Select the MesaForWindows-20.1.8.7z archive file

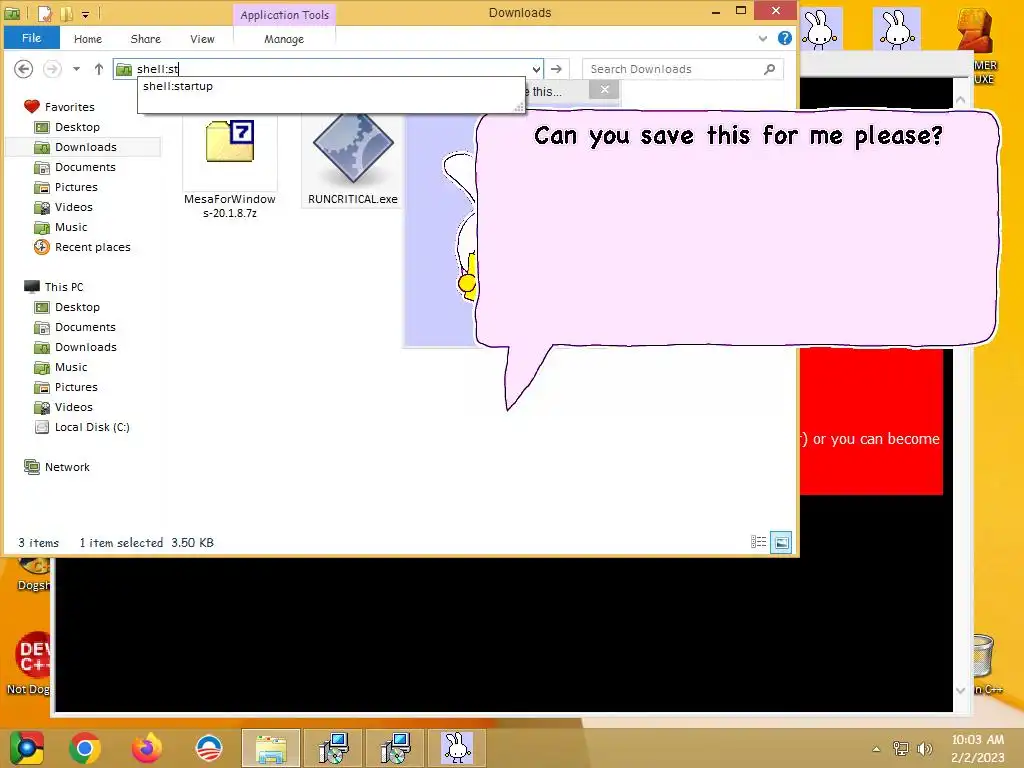click(x=230, y=168)
